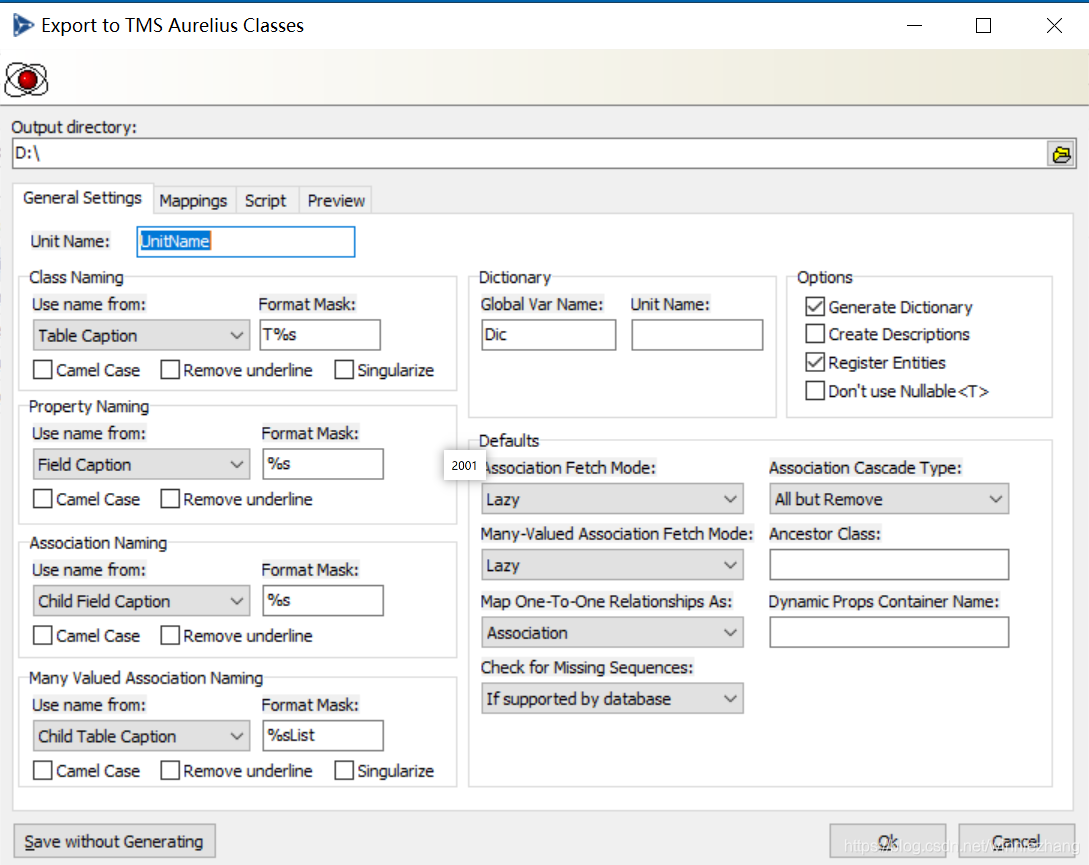Click Save without Generating button
1089x865 pixels.
pyautogui.click(x=115, y=841)
